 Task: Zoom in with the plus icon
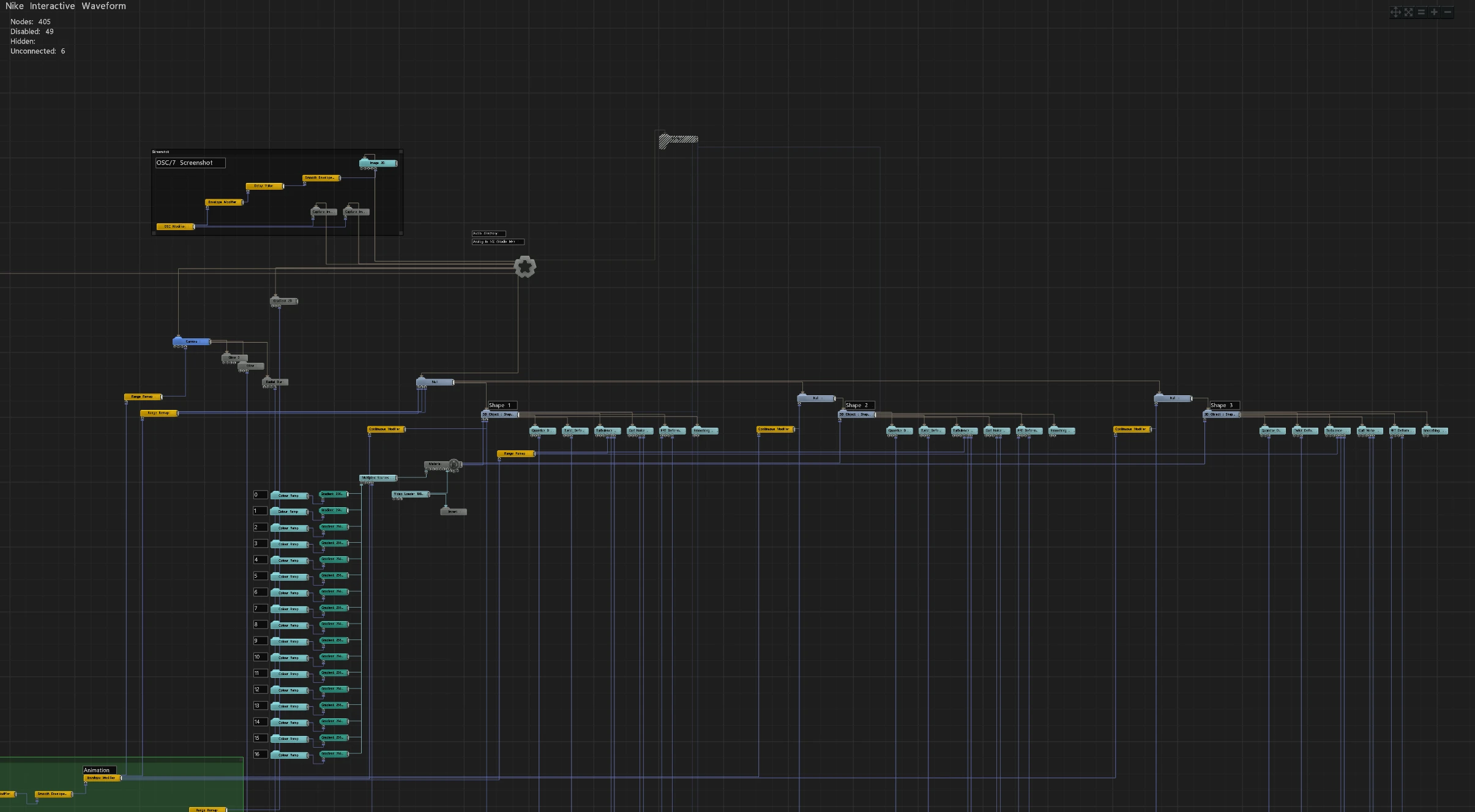pyautogui.click(x=1434, y=12)
